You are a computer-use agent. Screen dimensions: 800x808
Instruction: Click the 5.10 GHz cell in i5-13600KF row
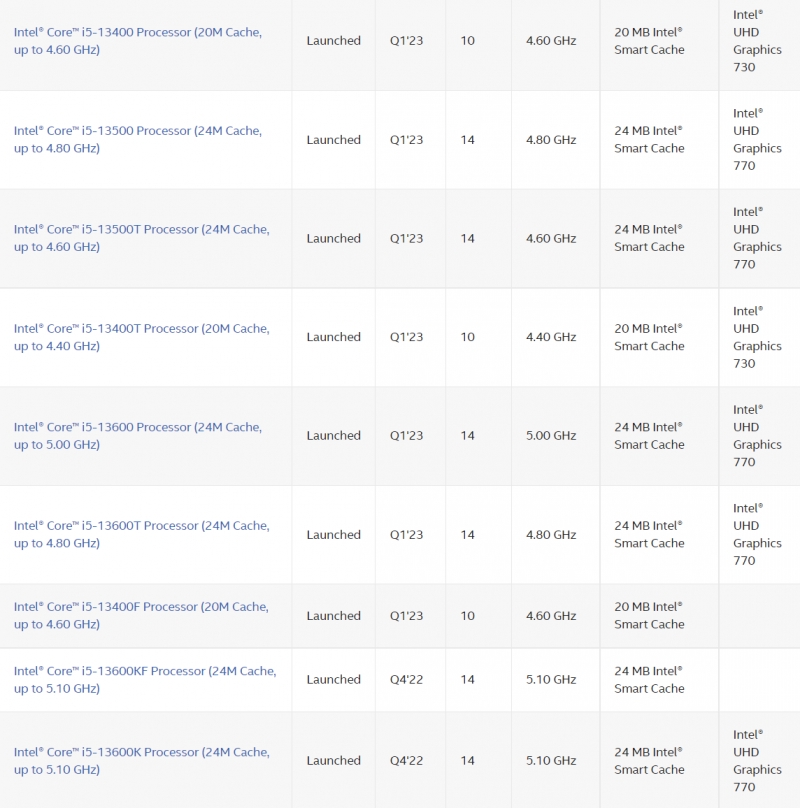(x=551, y=680)
